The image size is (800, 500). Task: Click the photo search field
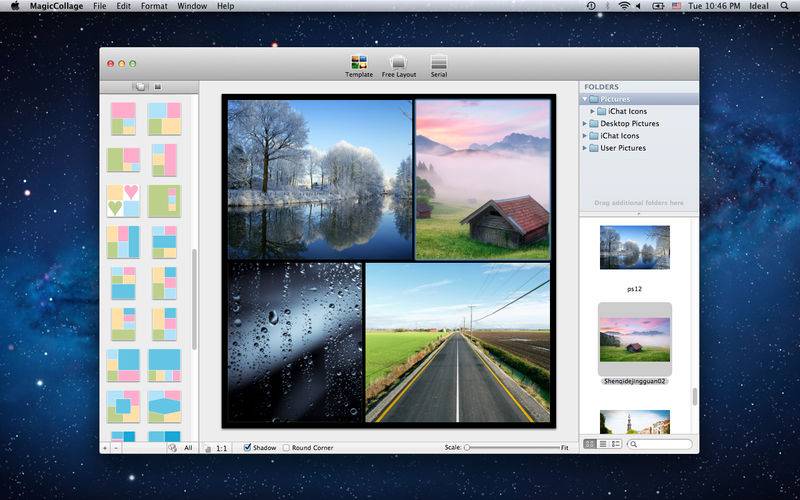click(x=660, y=444)
